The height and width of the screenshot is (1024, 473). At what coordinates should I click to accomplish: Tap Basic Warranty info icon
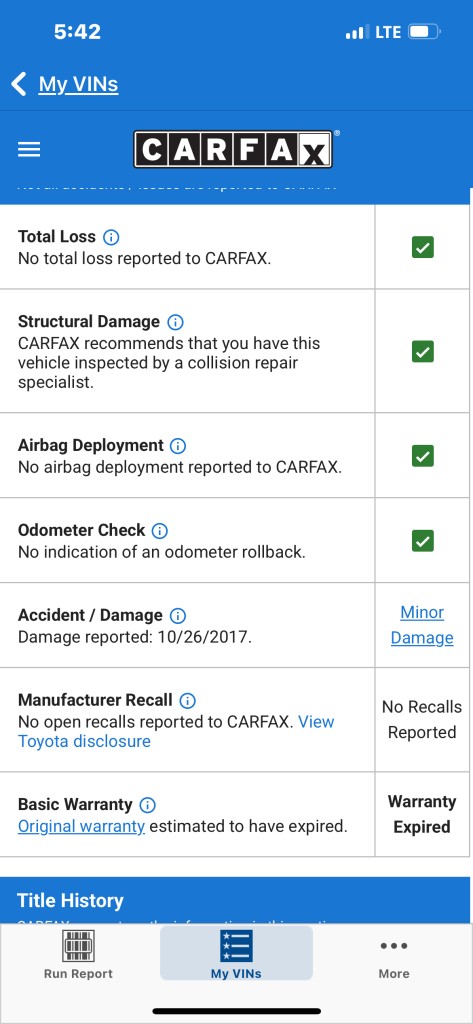(148, 805)
